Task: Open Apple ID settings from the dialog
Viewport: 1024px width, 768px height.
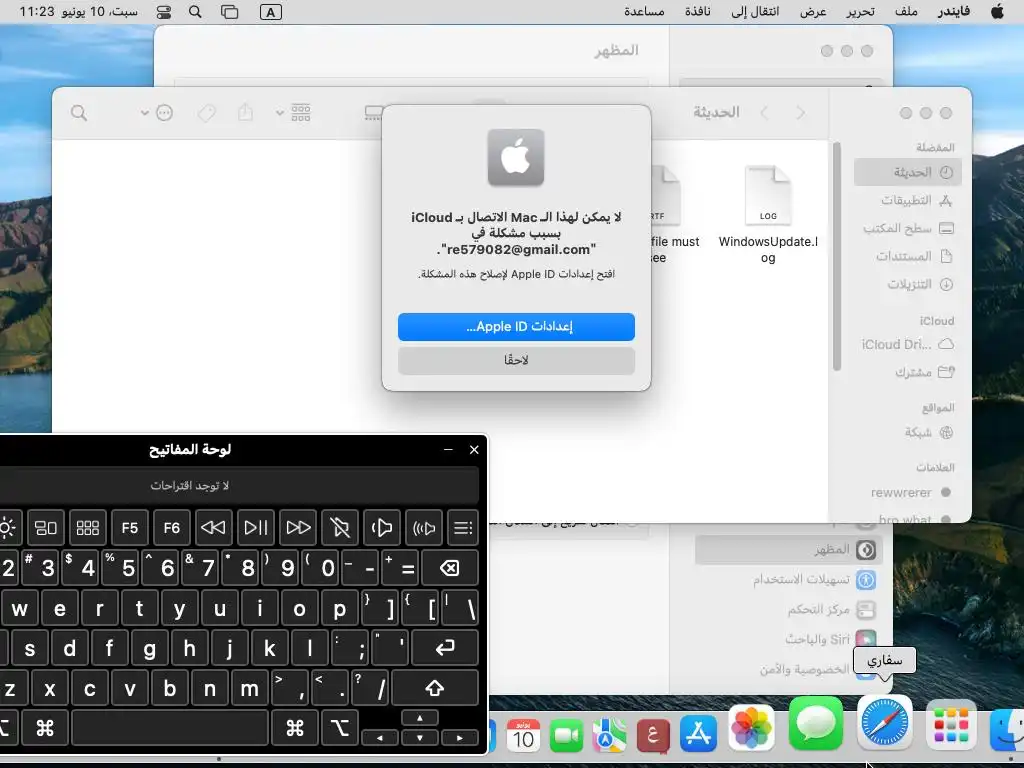Action: point(516,327)
